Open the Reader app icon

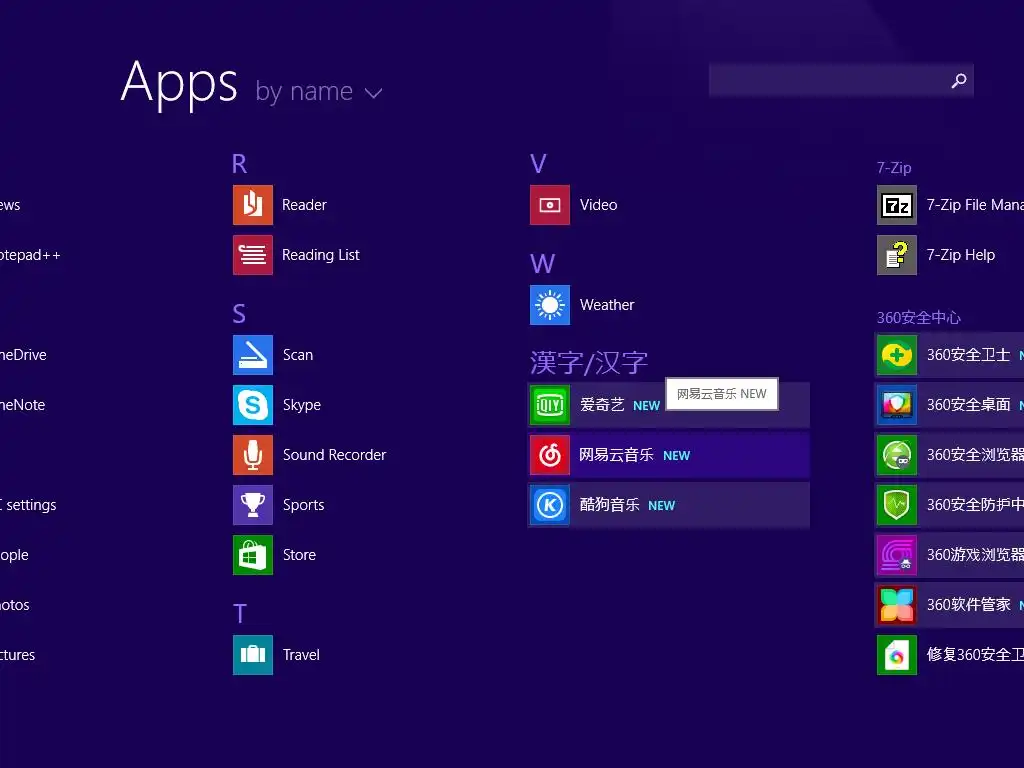(x=253, y=205)
